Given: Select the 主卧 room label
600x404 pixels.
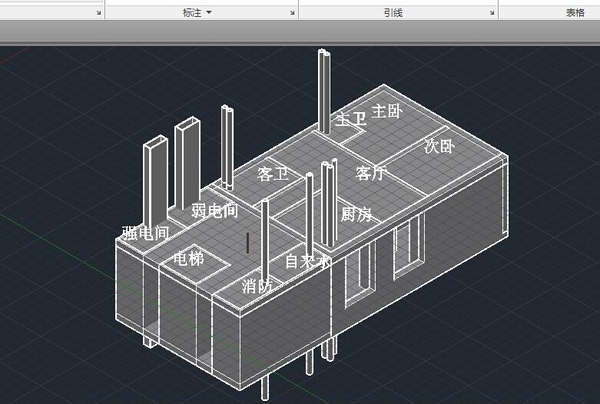Looking at the screenshot, I should [x=387, y=109].
